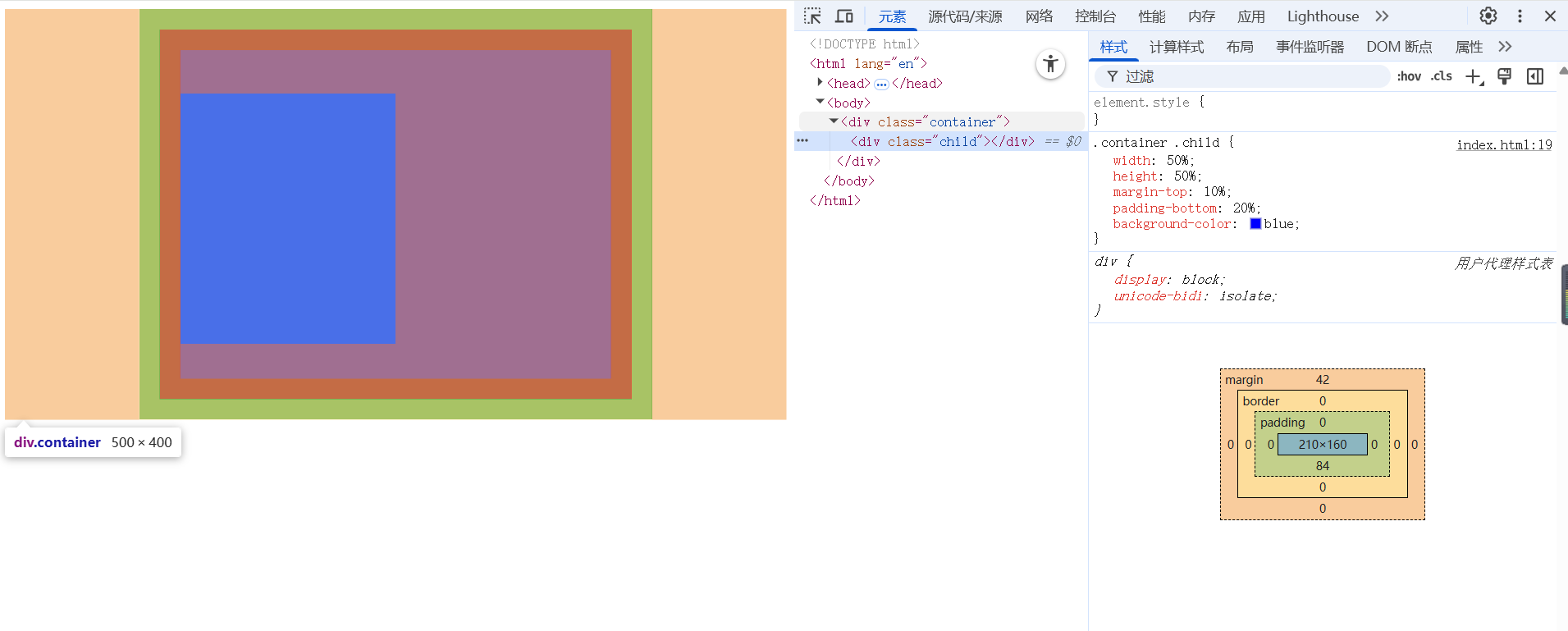The width and height of the screenshot is (1568, 631).
Task: Open DevTools settings gear
Action: tap(1488, 16)
